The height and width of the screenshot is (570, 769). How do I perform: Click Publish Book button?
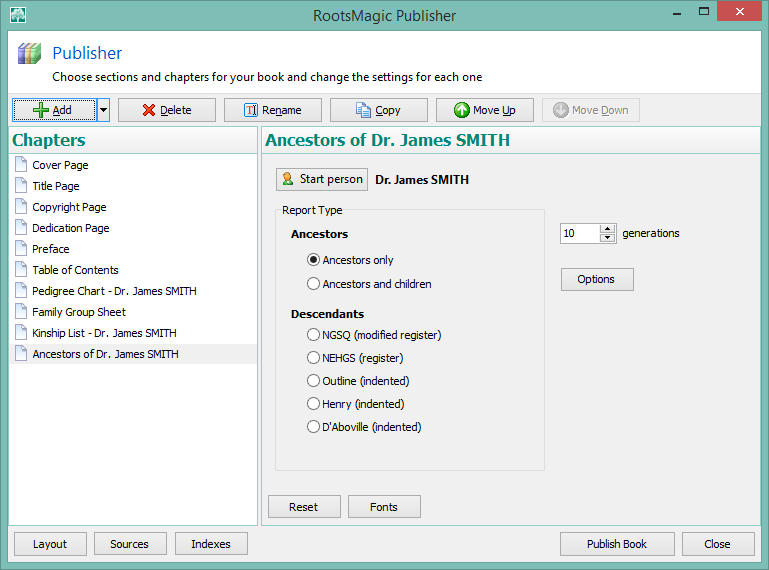617,544
